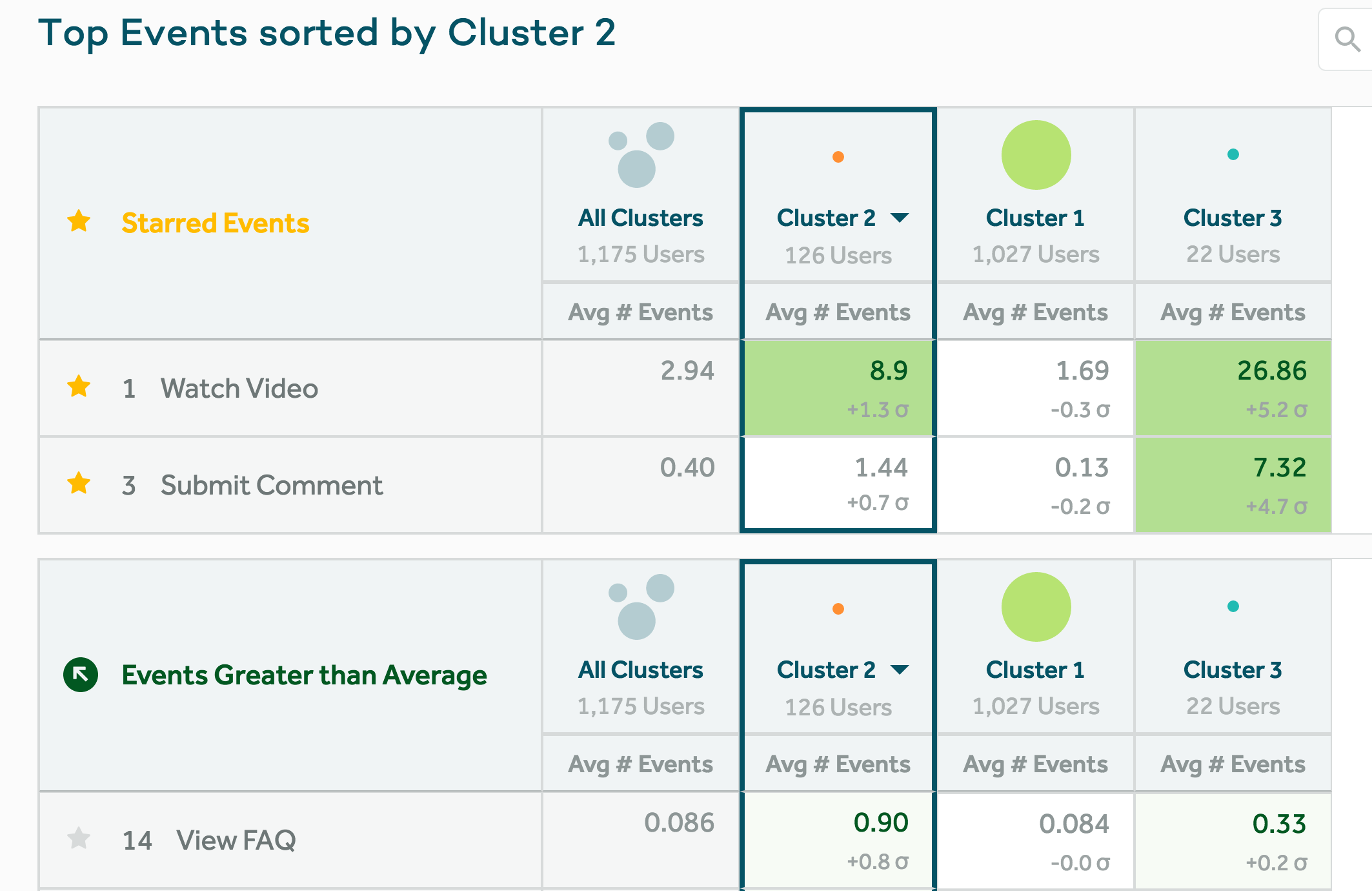This screenshot has height=891, width=1372.
Task: Open the Submit Comment event
Action: [x=271, y=486]
